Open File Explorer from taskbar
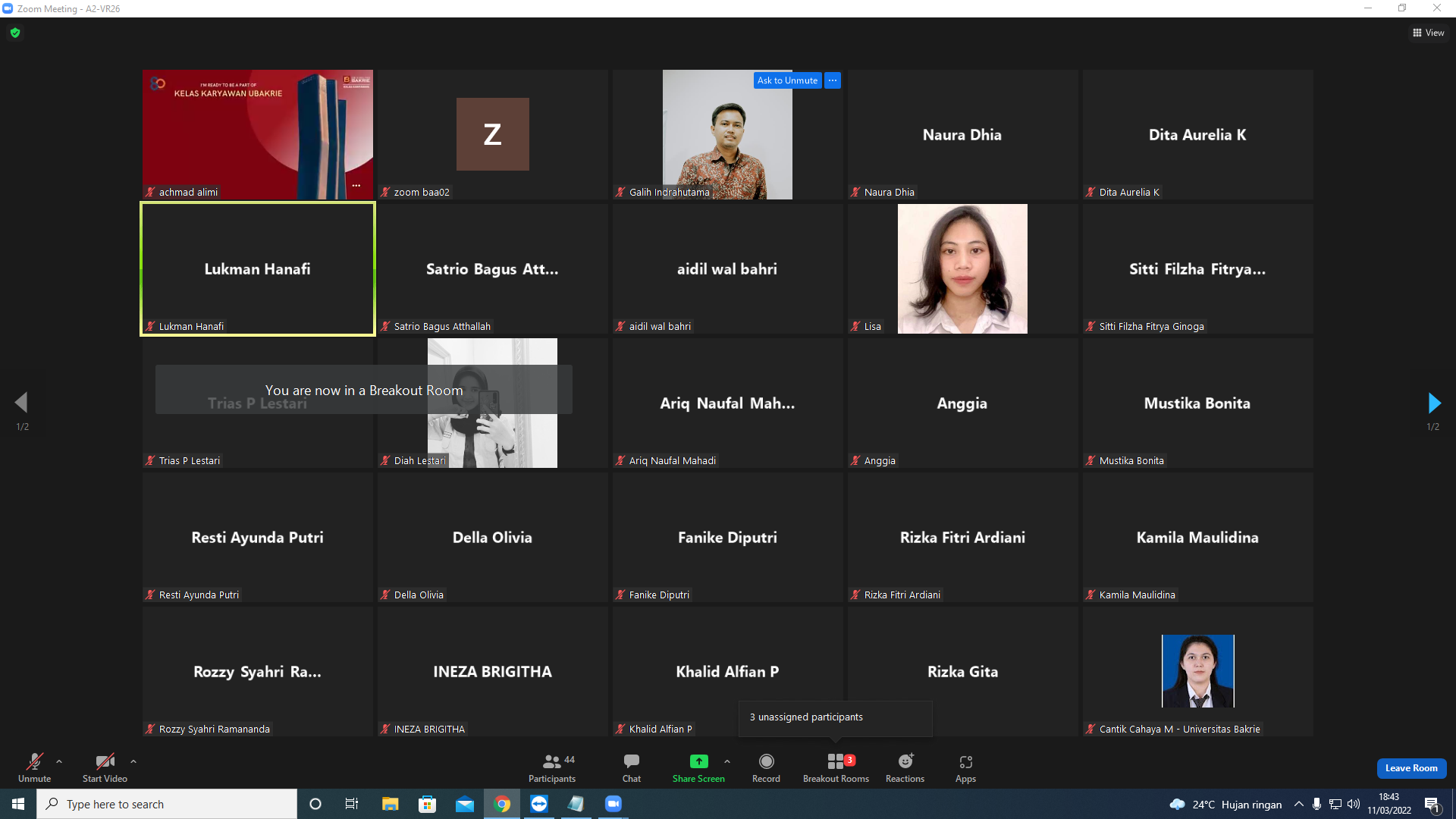 390,804
